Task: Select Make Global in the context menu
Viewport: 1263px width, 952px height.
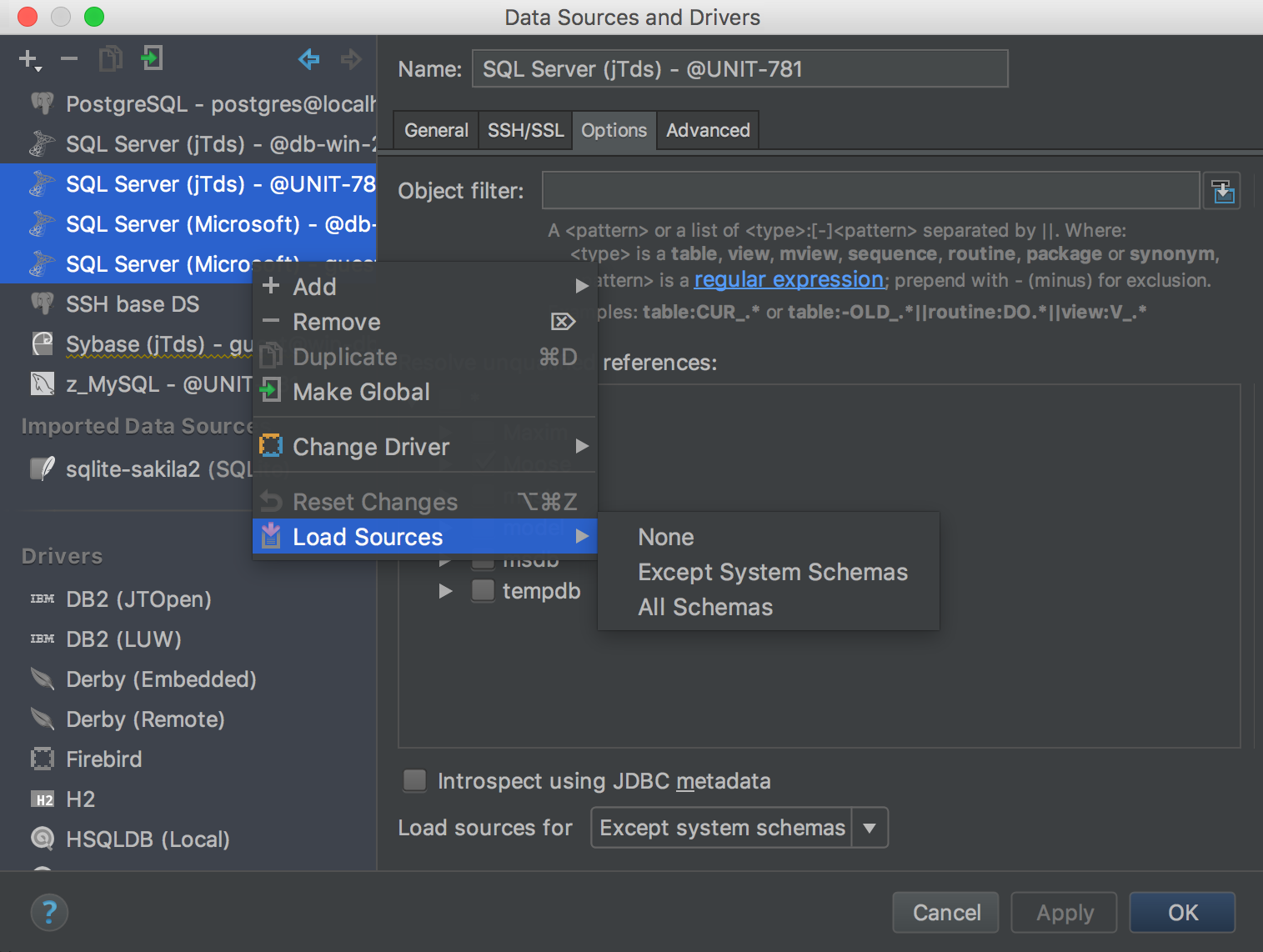Action: [x=425, y=392]
